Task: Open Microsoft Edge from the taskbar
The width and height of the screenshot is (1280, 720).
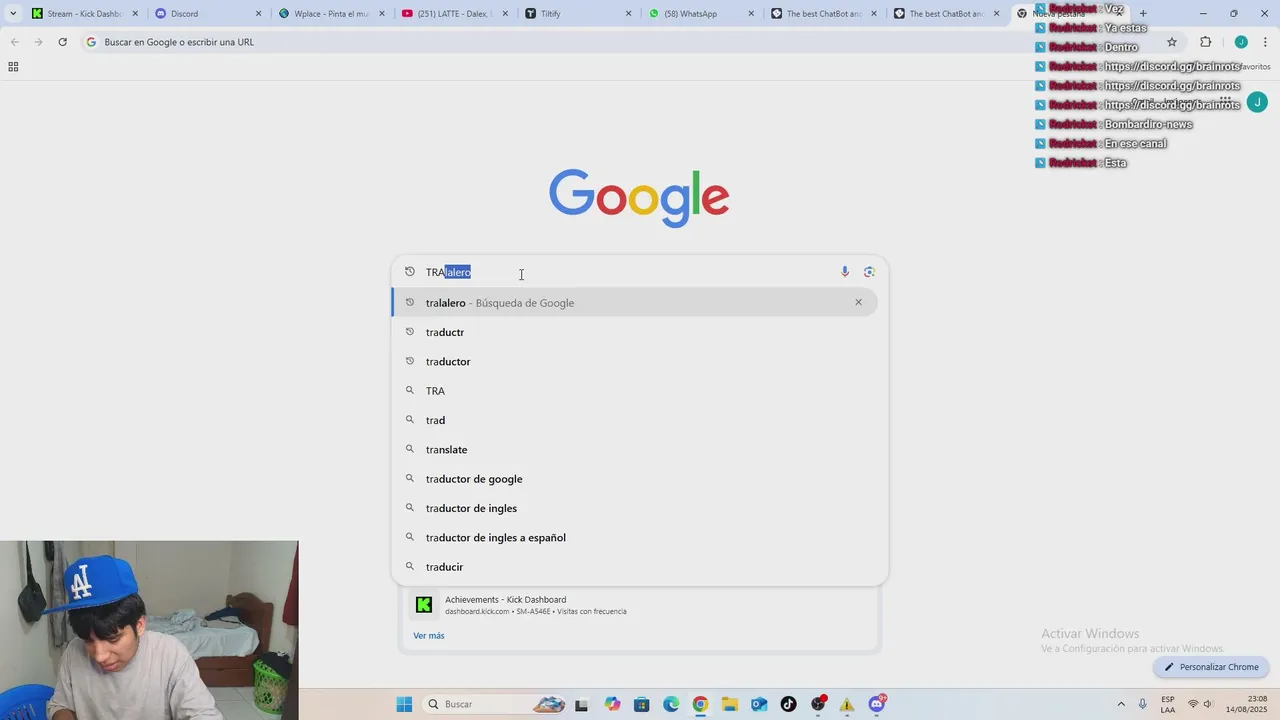Action: click(x=671, y=704)
